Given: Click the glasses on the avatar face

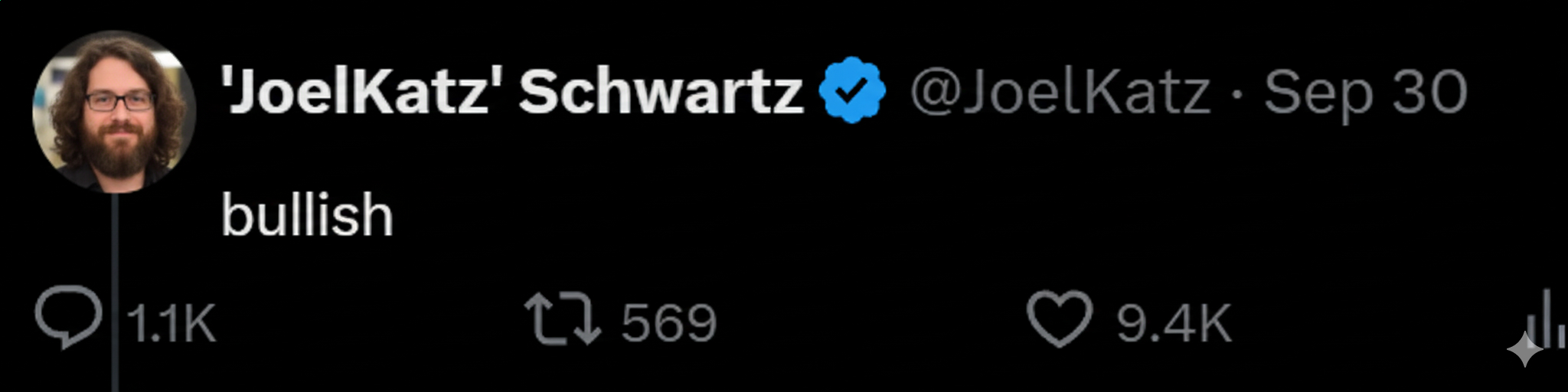Looking at the screenshot, I should (x=119, y=101).
